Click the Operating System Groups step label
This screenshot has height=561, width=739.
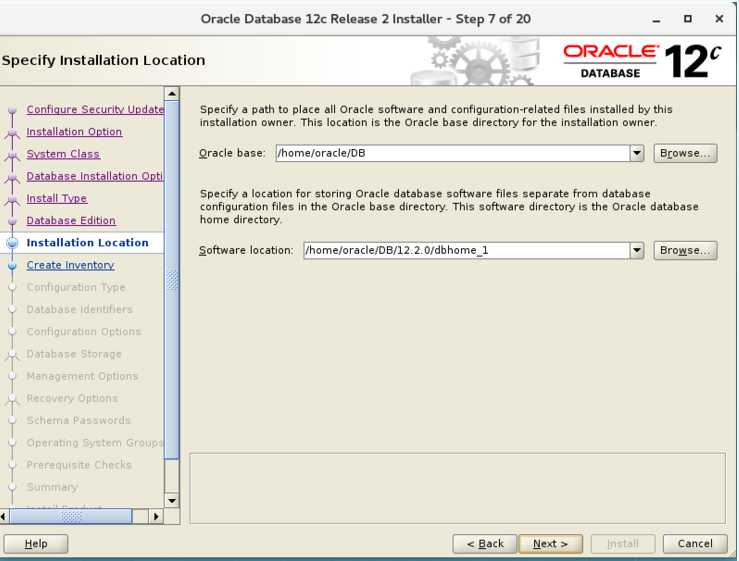[95, 442]
